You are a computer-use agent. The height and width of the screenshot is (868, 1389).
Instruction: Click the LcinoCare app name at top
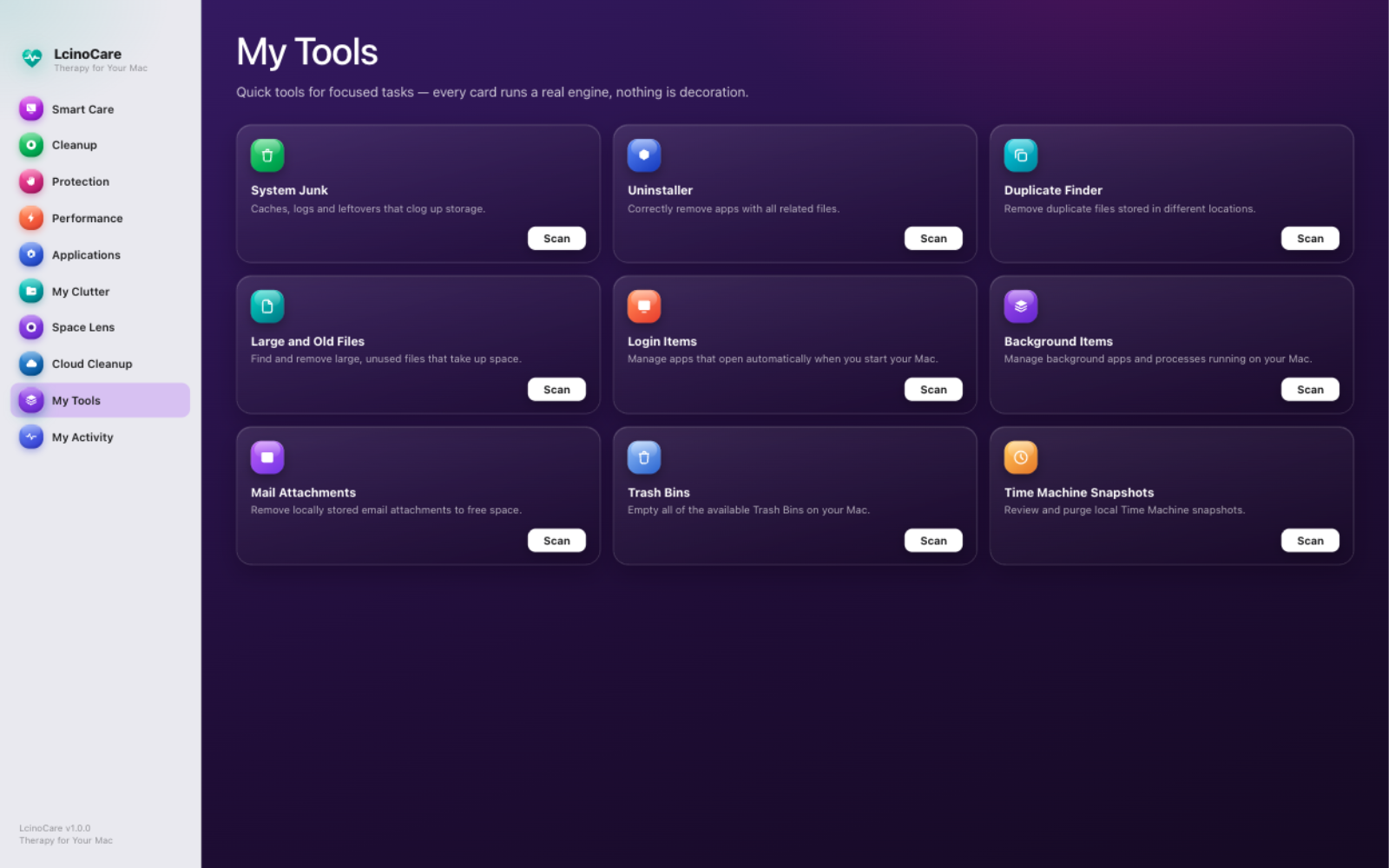tap(88, 54)
